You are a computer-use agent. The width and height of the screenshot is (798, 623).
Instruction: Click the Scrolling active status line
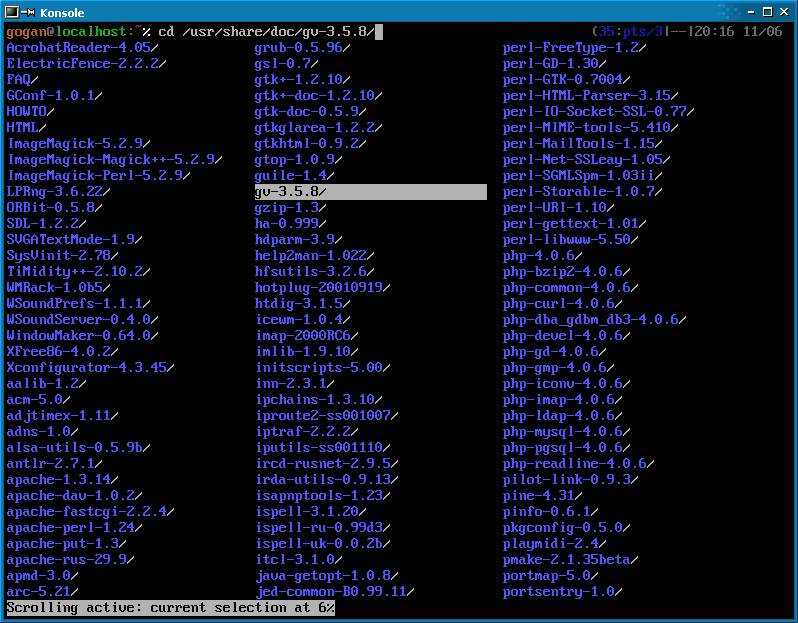coord(170,608)
